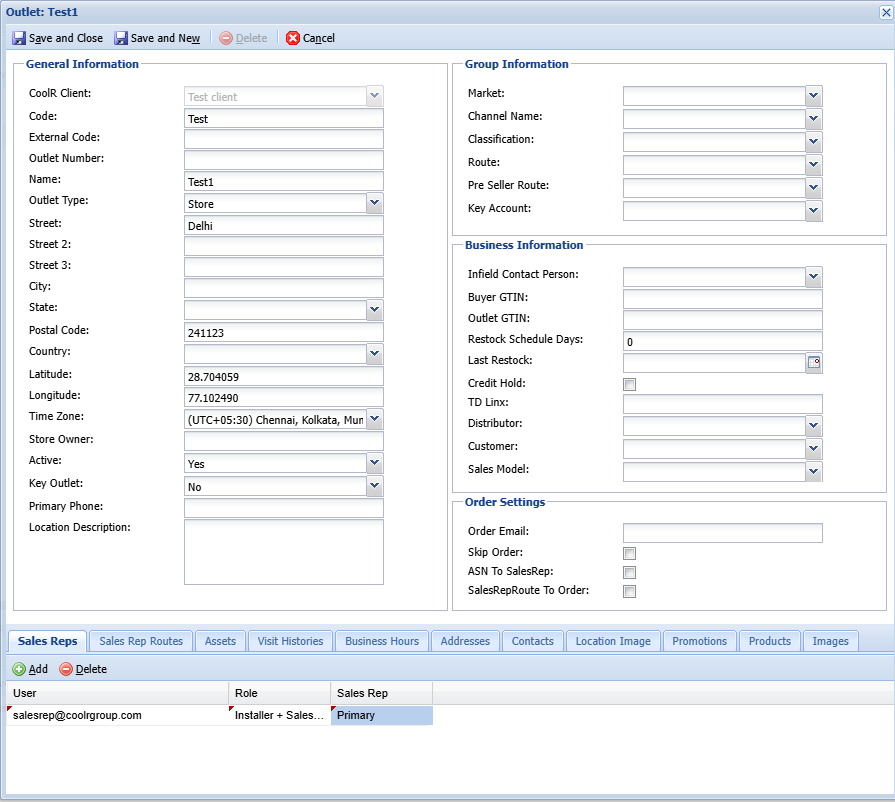This screenshot has width=895, height=802.
Task: Click the Save and Close disk icon
Action: tap(19, 38)
